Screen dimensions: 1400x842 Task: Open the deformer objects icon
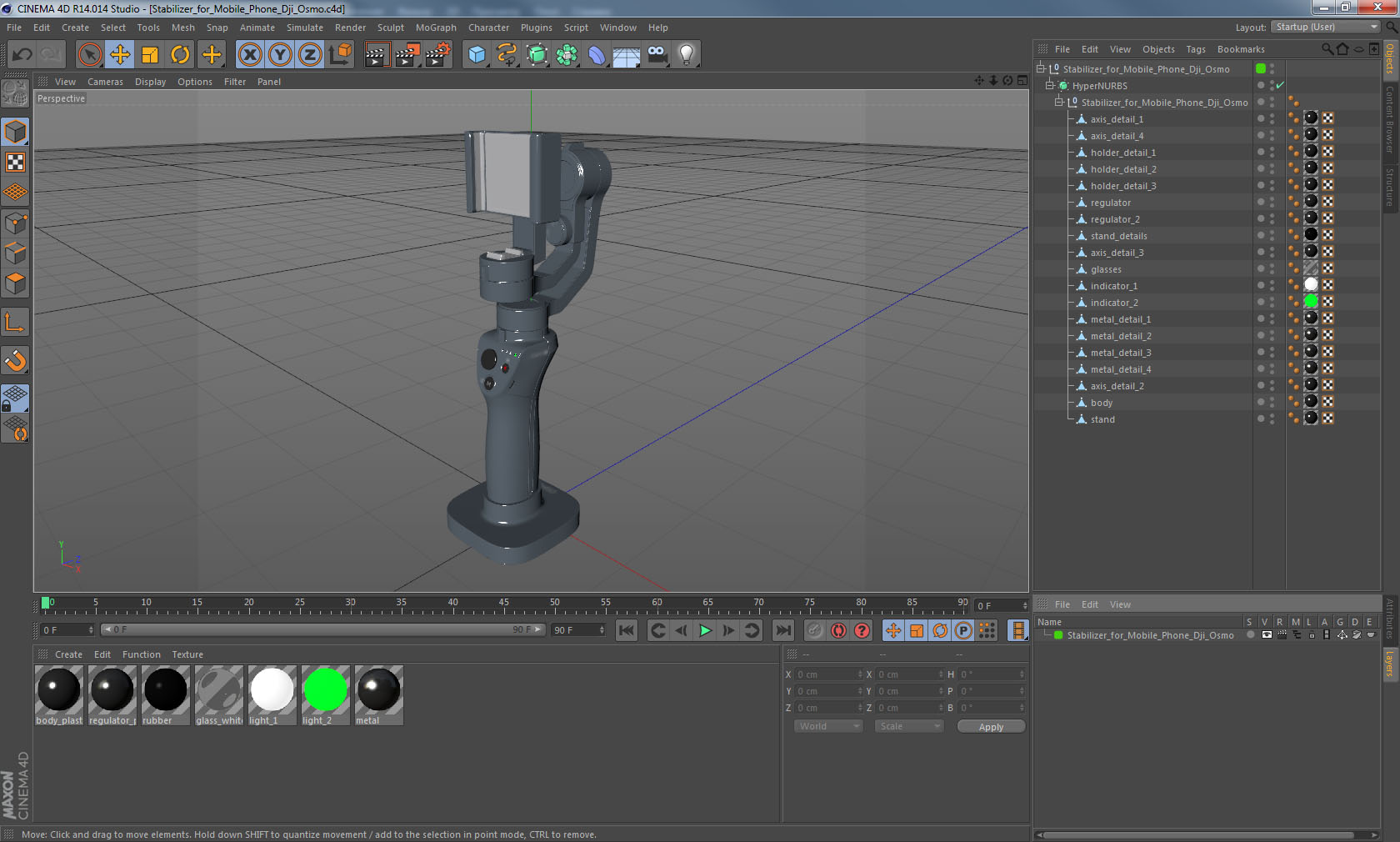tap(597, 55)
